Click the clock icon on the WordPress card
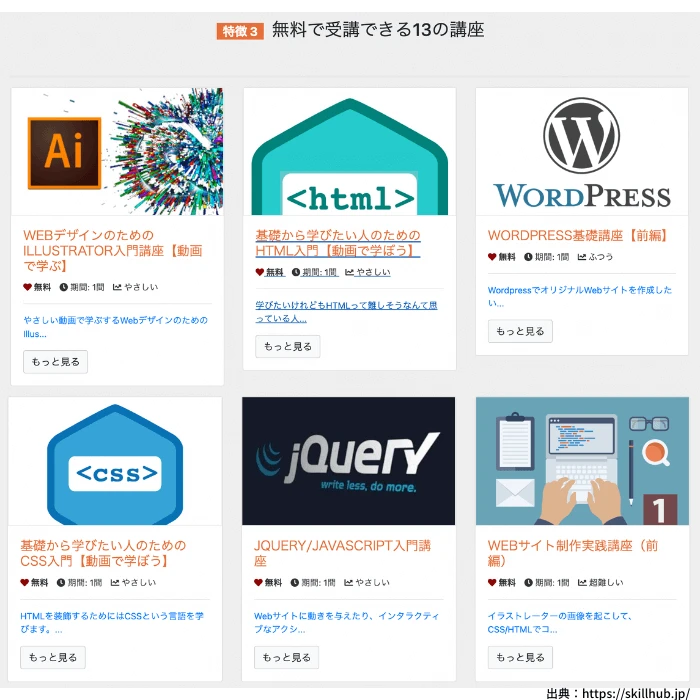Viewport: 700px width, 700px height. 529,257
